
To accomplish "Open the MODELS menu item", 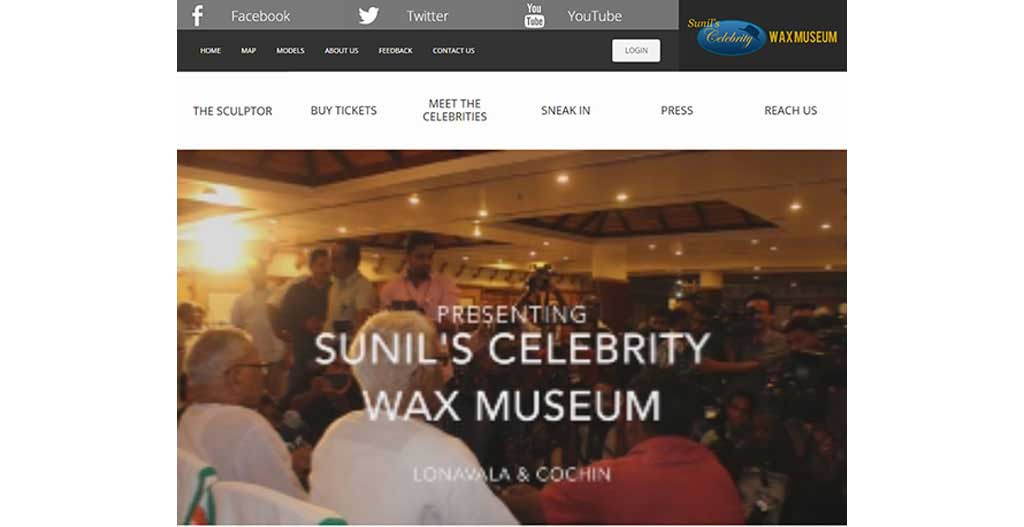I will click(x=290, y=51).
